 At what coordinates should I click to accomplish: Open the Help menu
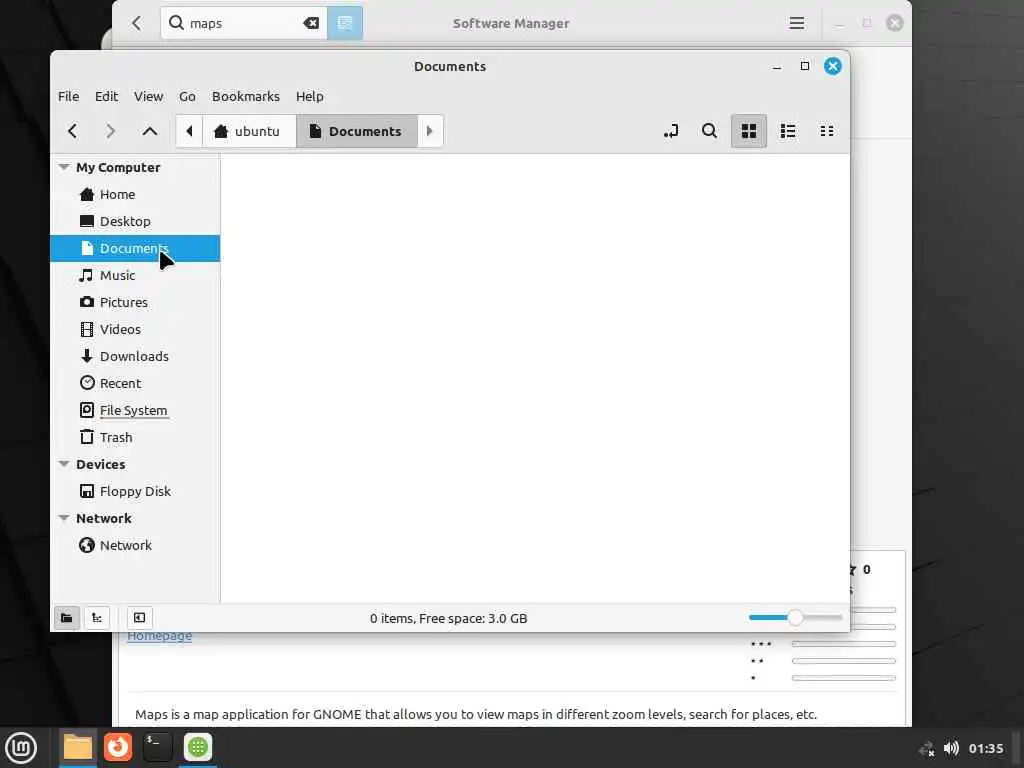[x=310, y=97]
